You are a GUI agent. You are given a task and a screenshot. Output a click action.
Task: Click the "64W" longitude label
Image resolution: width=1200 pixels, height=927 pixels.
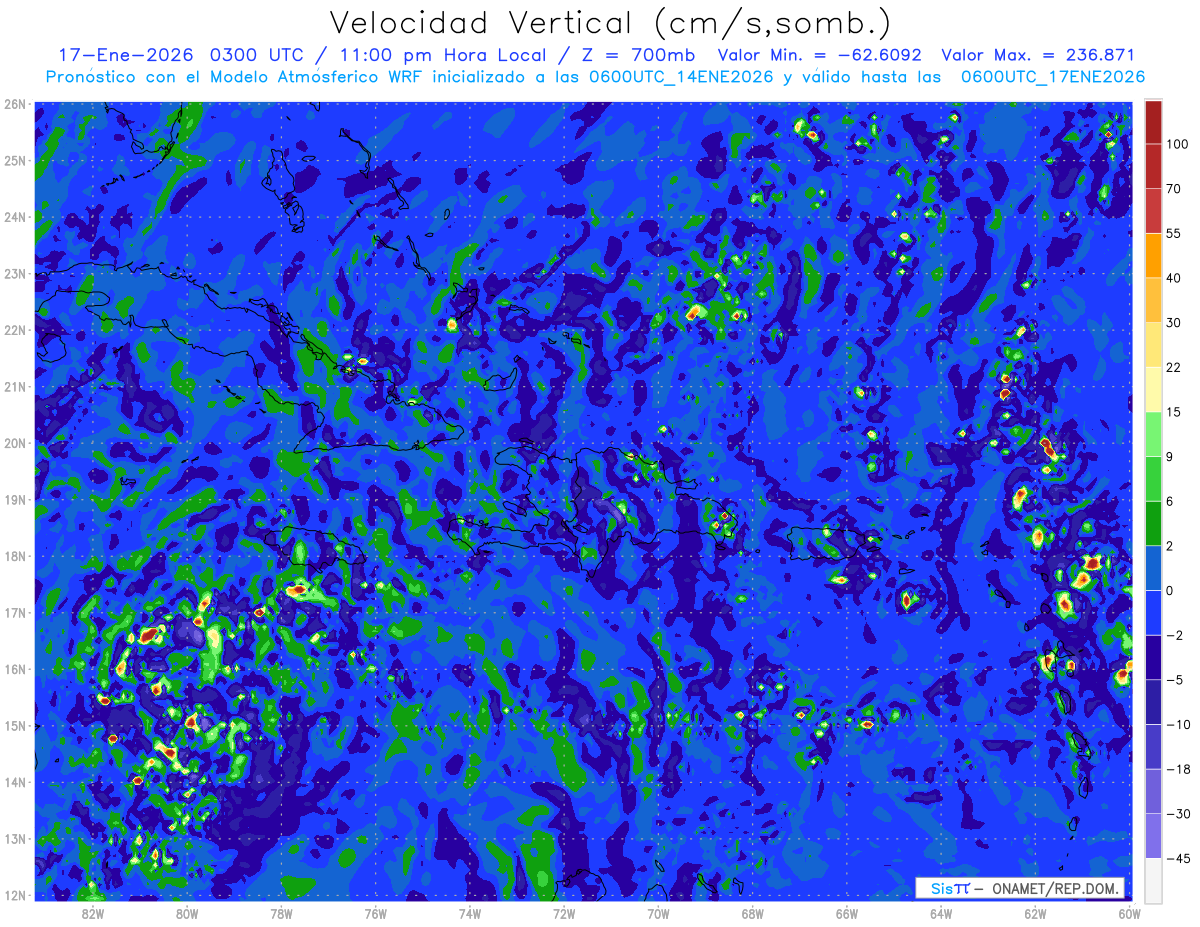(941, 913)
